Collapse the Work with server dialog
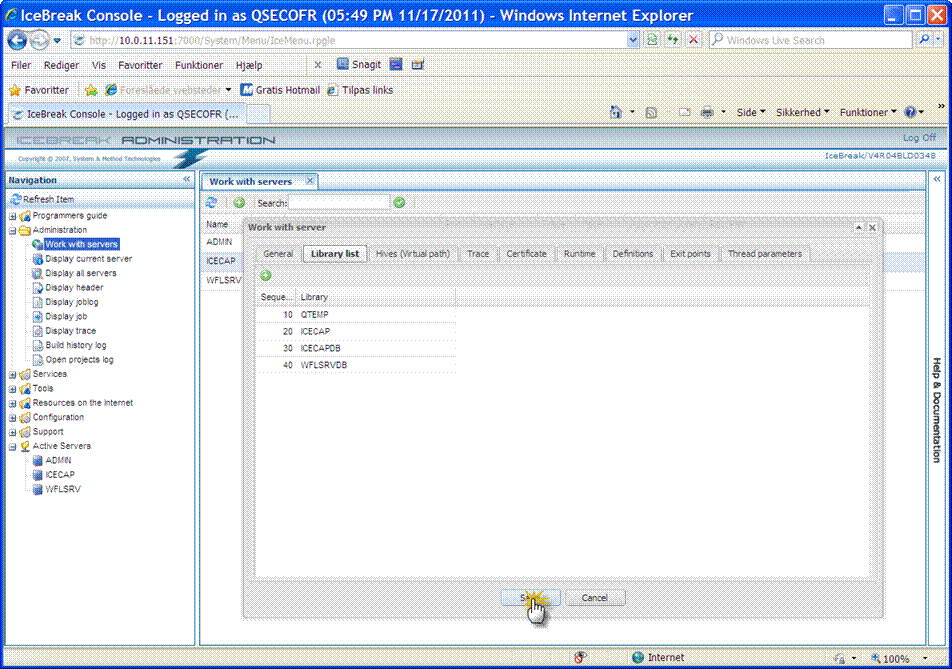The width and height of the screenshot is (952, 669). tap(858, 228)
